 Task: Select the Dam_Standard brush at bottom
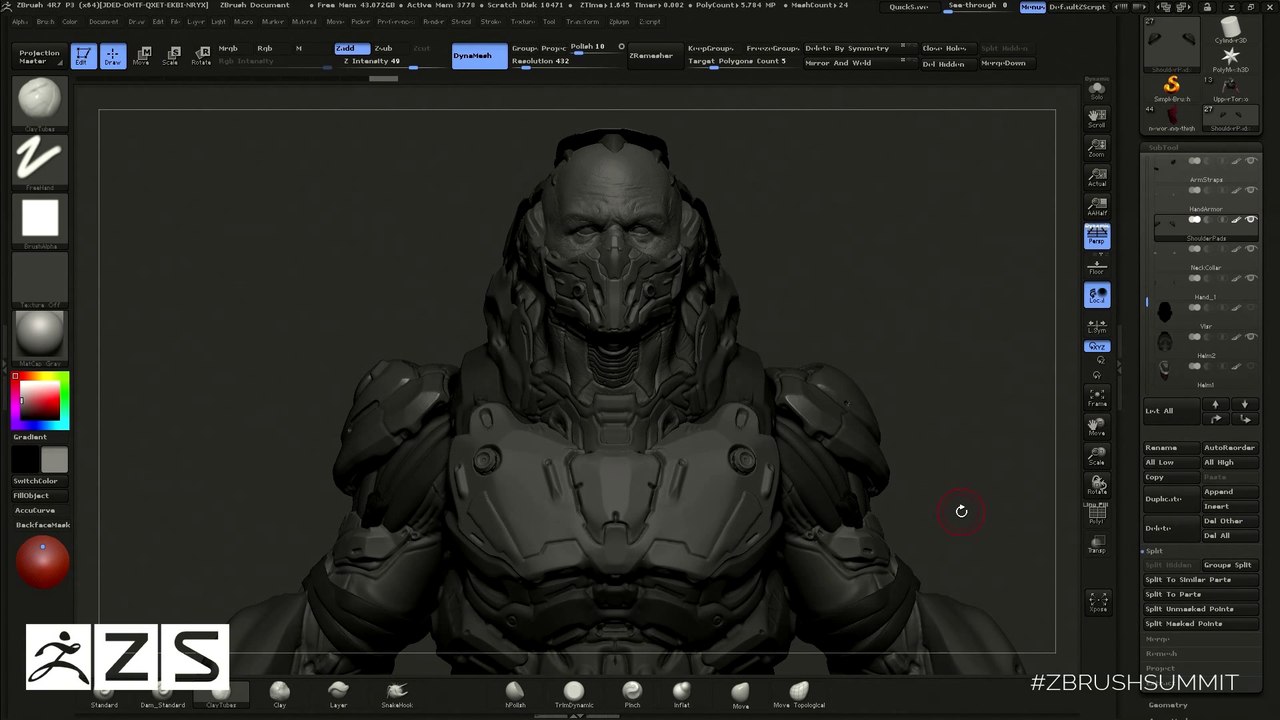click(162, 695)
